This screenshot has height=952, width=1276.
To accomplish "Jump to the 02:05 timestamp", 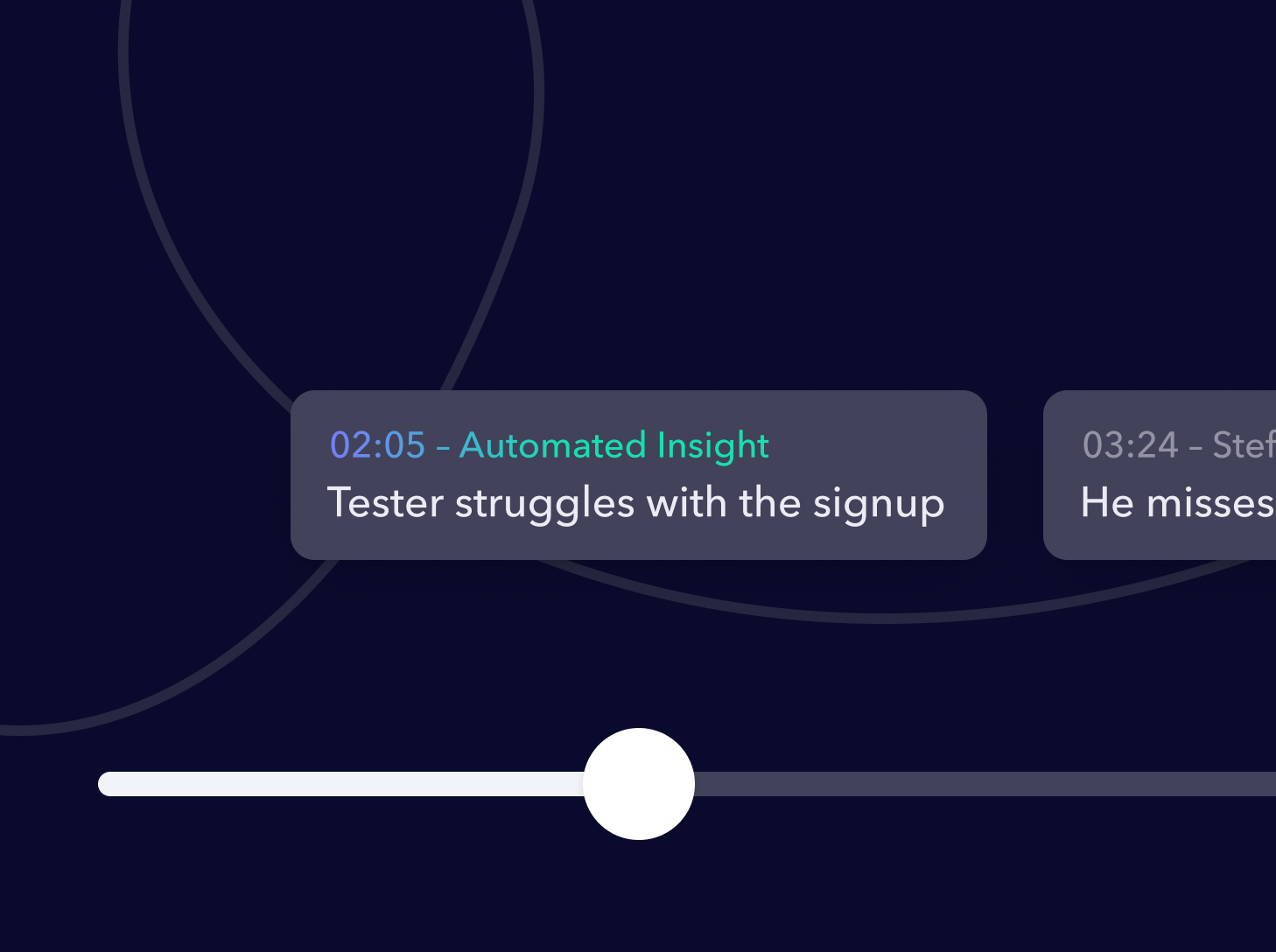I will point(377,445).
